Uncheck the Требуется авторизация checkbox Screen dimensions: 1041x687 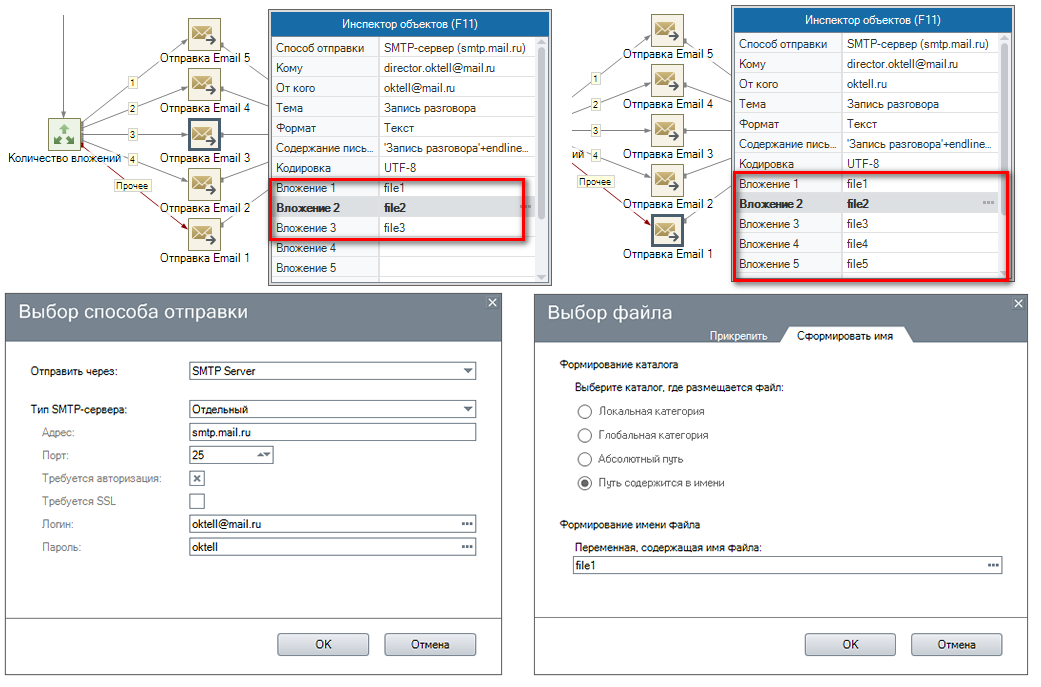pos(197,478)
